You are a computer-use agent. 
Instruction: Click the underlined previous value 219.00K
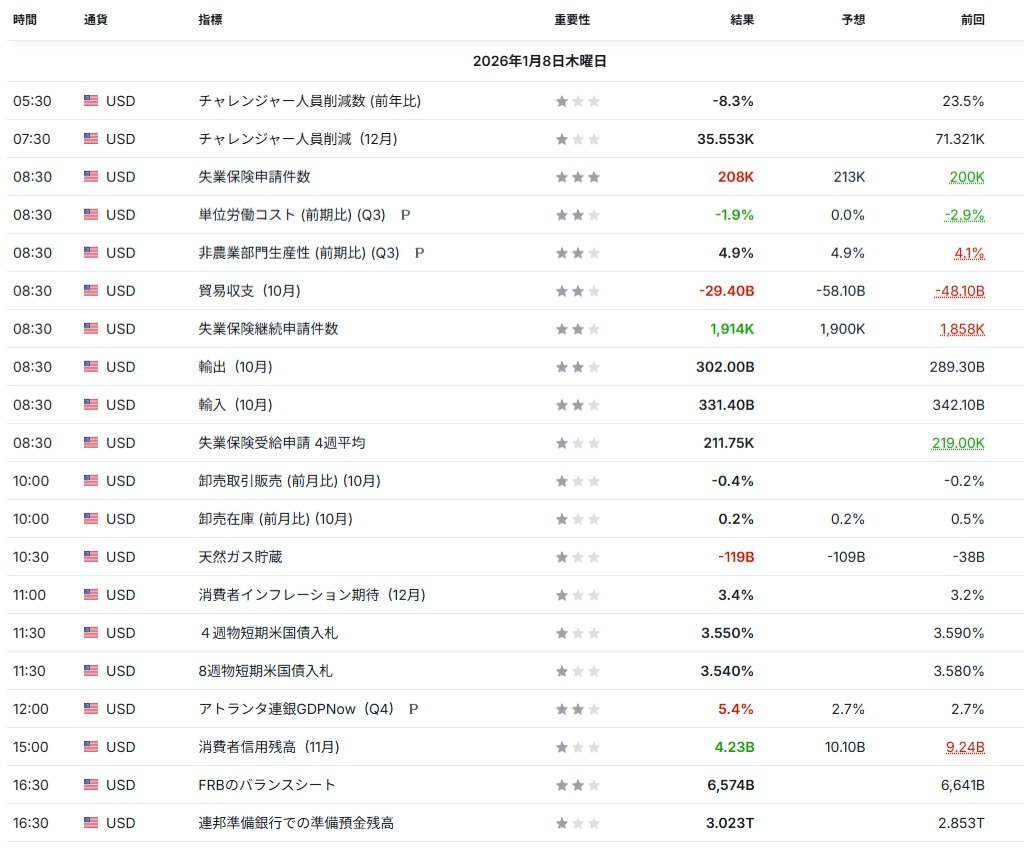coord(958,443)
